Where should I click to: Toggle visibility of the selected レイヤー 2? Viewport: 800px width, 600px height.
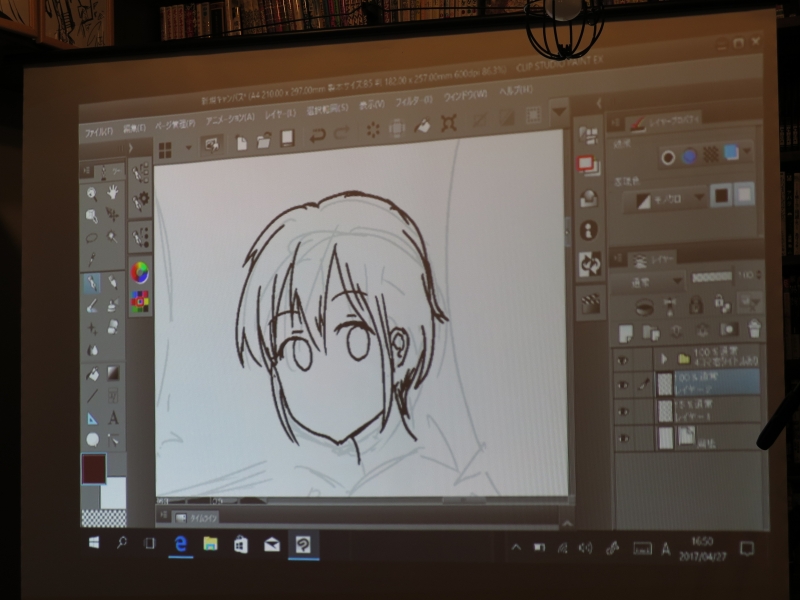click(x=622, y=385)
